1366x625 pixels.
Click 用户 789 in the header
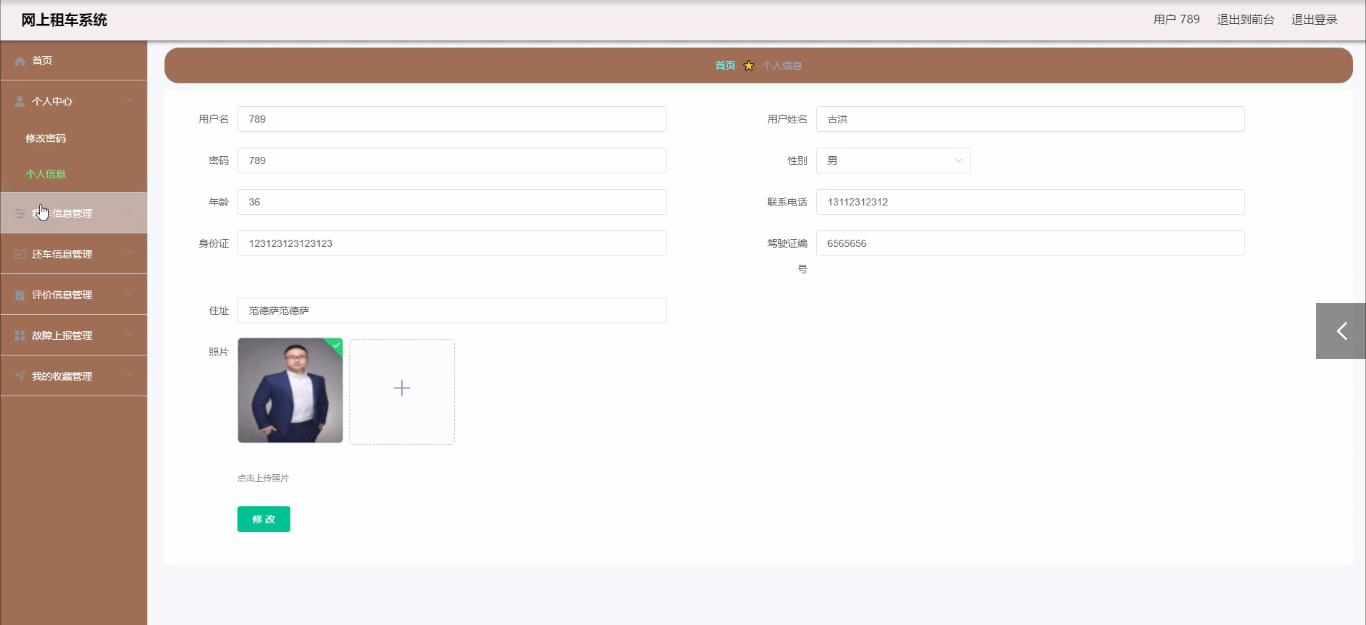(1176, 19)
